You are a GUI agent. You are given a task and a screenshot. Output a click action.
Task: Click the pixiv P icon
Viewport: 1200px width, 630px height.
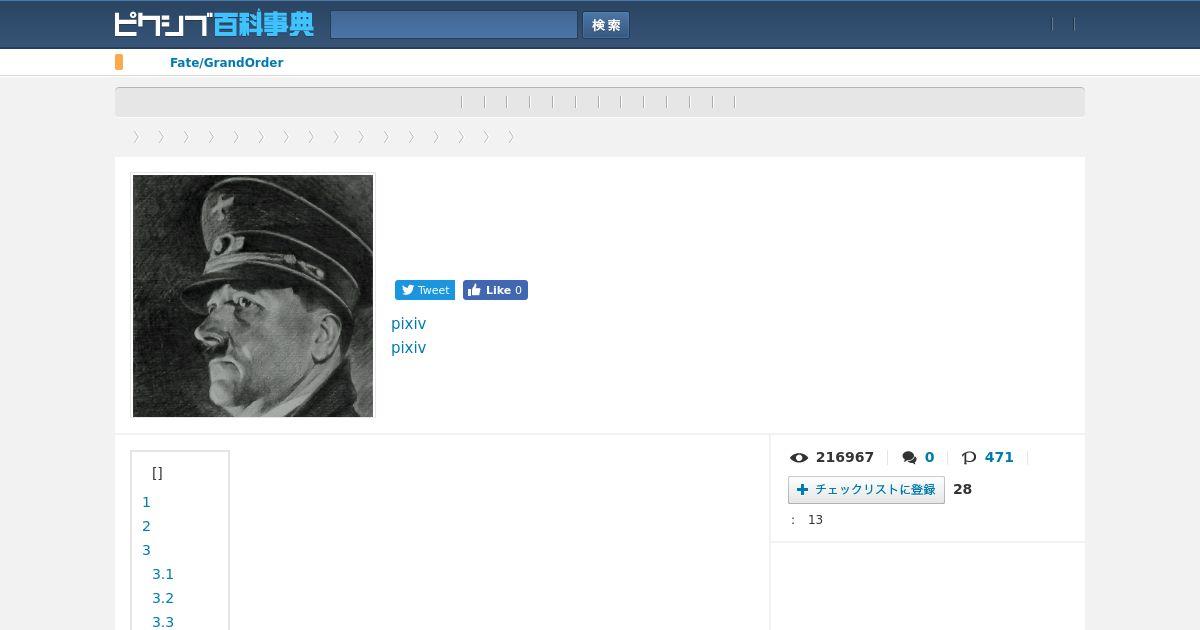(x=969, y=458)
